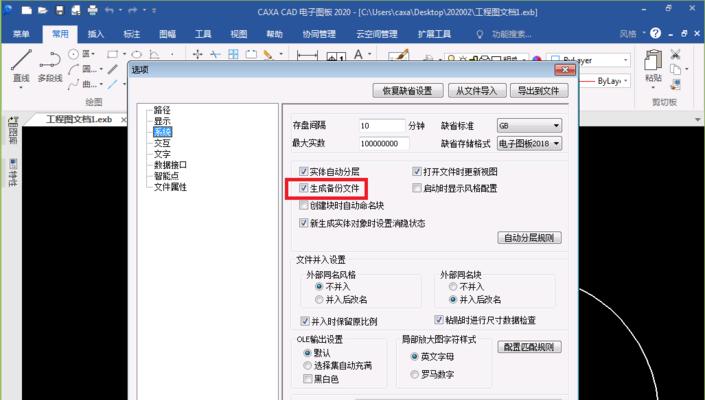The image size is (705, 400).
Task: Click the text (A) tool icon
Action: [358, 54]
